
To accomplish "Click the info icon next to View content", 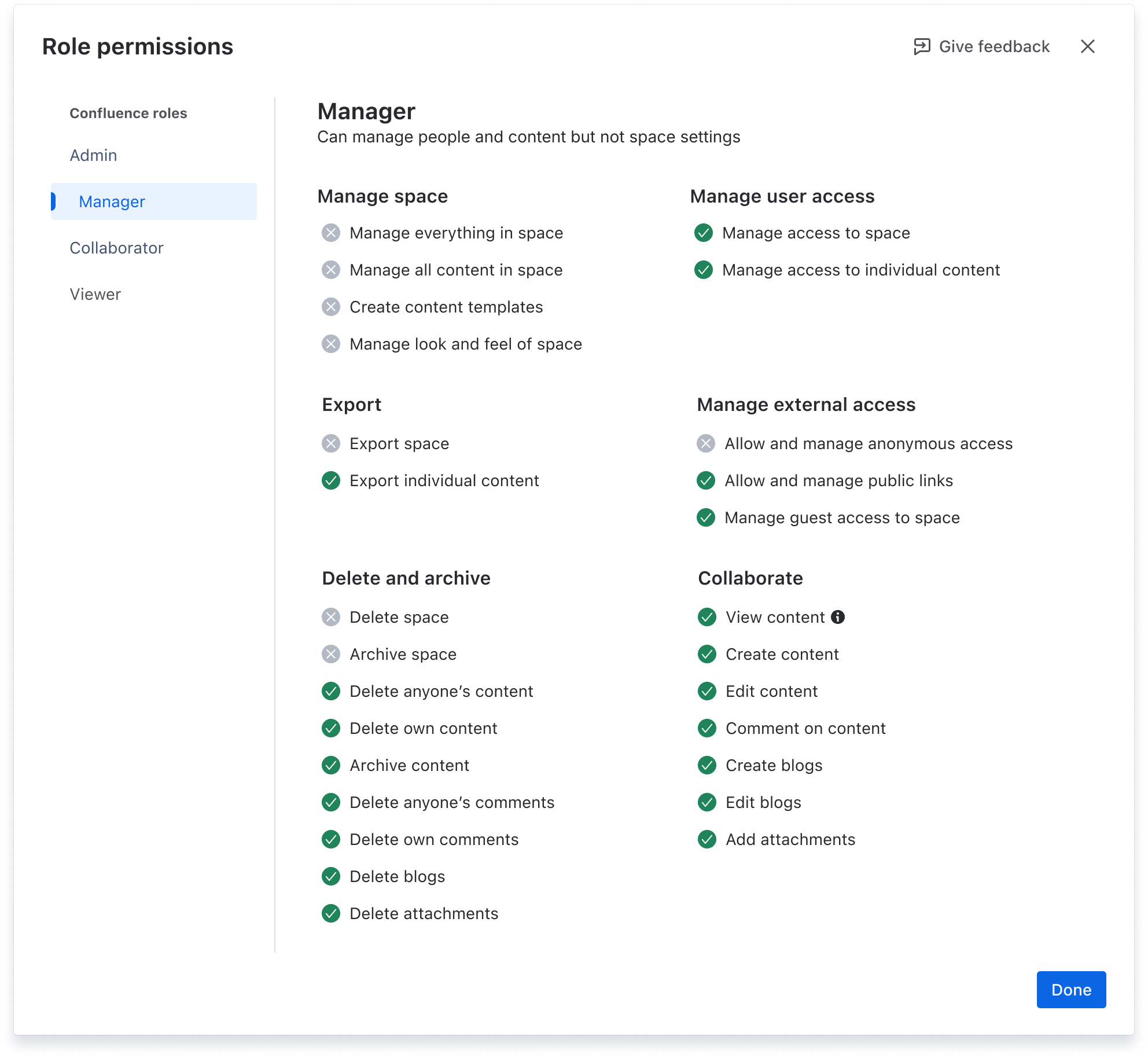I will coord(837,617).
